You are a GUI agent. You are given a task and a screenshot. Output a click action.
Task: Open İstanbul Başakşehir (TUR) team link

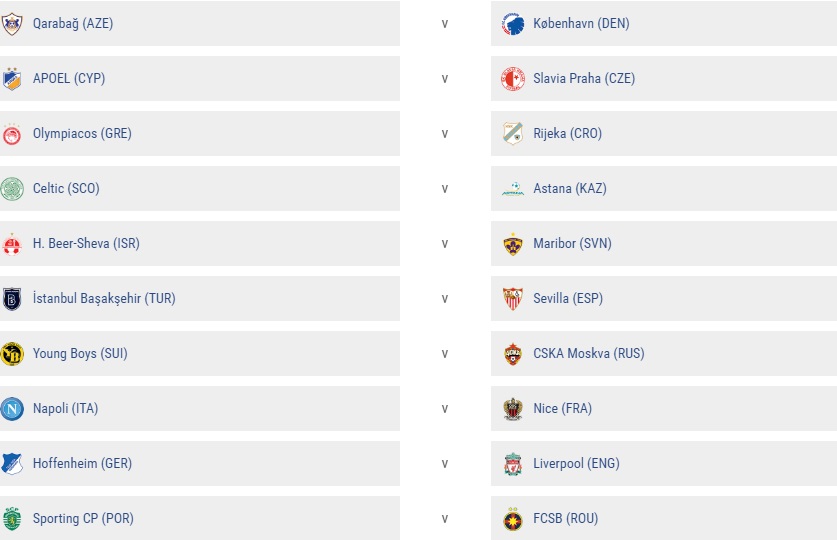pyautogui.click(x=104, y=298)
